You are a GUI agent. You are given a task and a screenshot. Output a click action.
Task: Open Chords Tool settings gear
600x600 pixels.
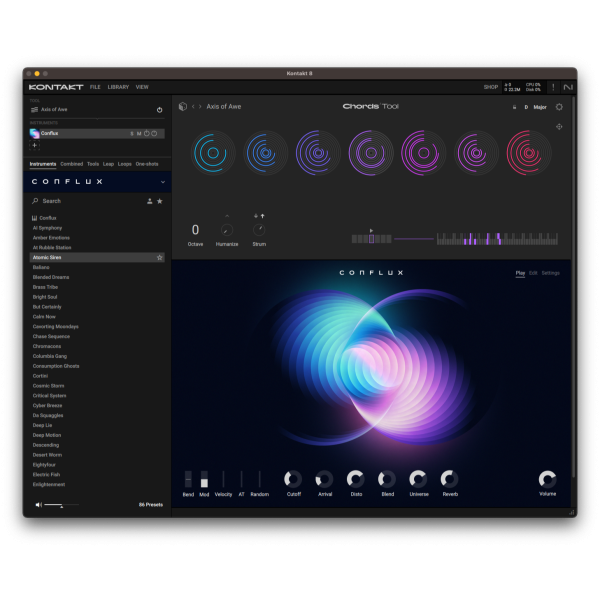point(559,107)
